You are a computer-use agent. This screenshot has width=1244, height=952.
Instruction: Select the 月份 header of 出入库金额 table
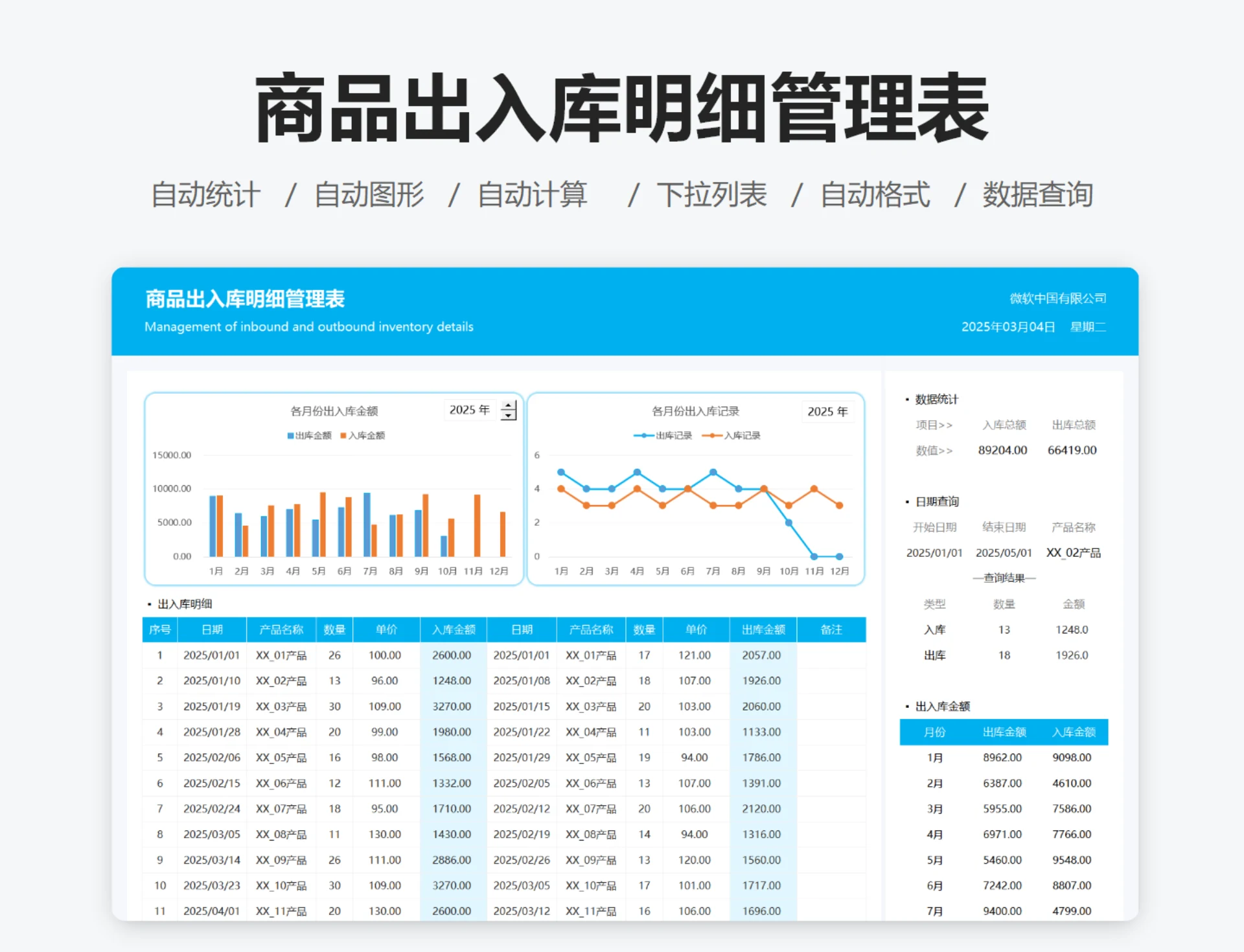click(935, 732)
